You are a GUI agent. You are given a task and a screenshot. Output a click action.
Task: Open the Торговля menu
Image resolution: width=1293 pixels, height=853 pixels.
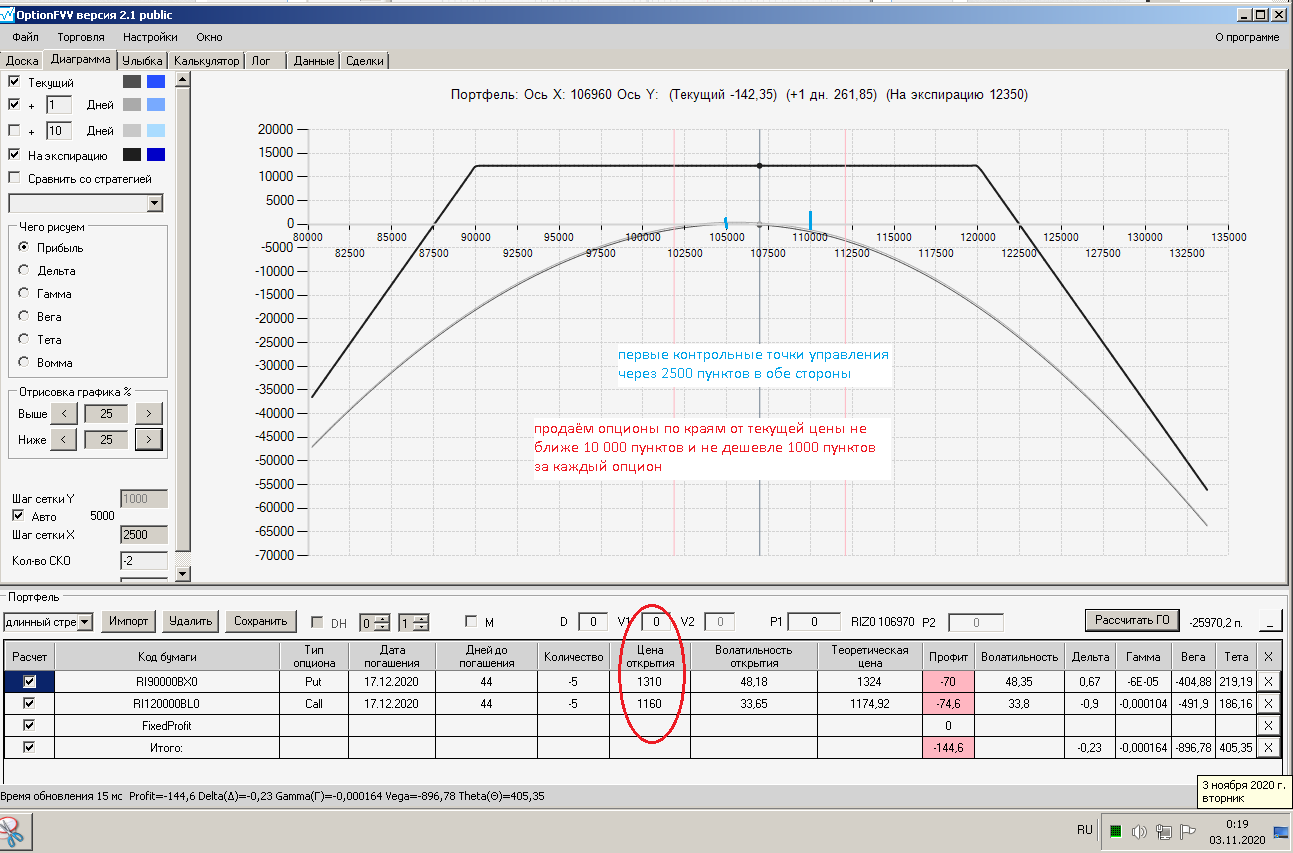click(x=81, y=37)
